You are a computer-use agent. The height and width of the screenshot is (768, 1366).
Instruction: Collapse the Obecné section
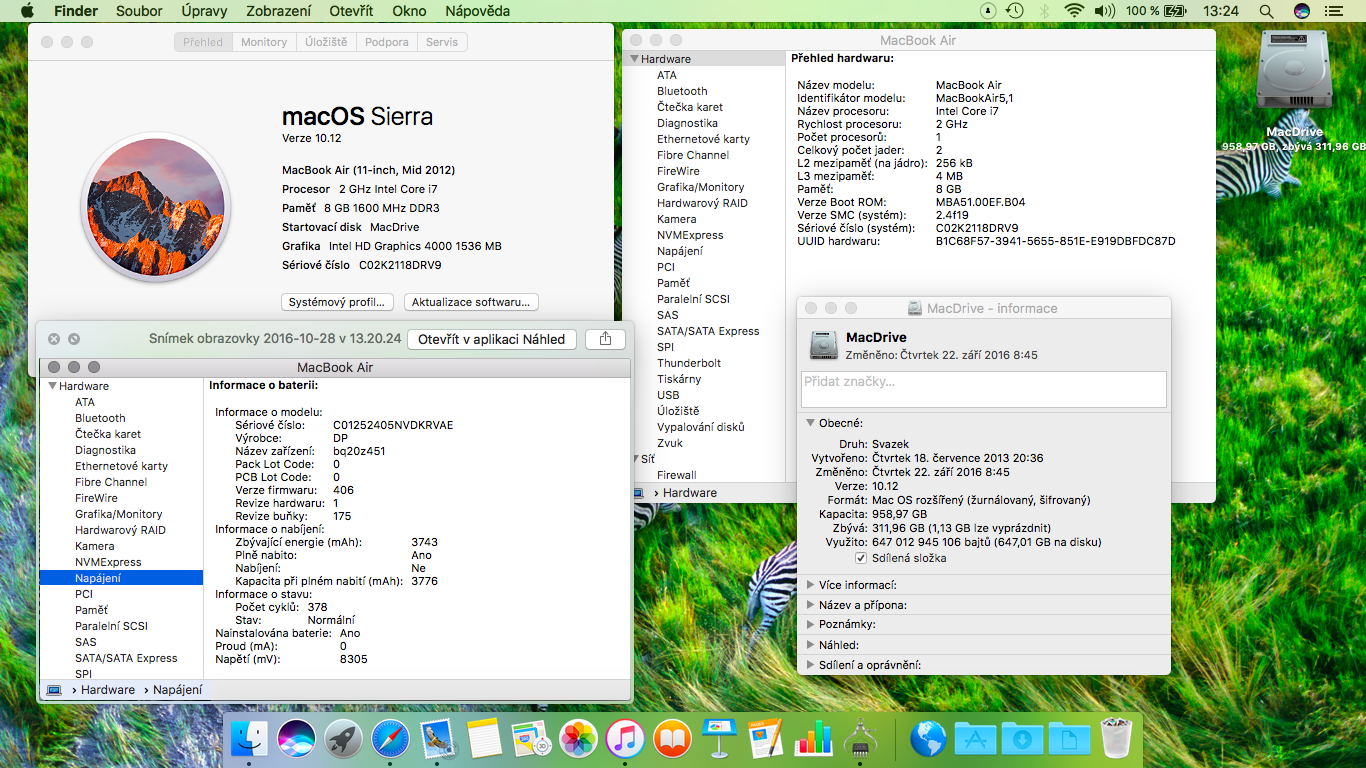(811, 423)
